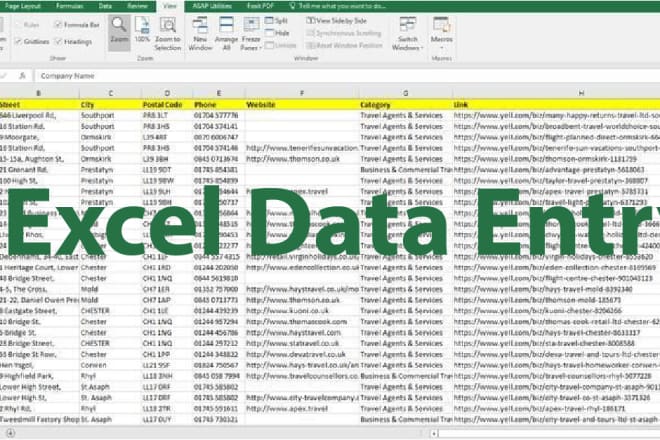The width and height of the screenshot is (660, 440).
Task: Select the City header cell
Action: [x=111, y=104]
